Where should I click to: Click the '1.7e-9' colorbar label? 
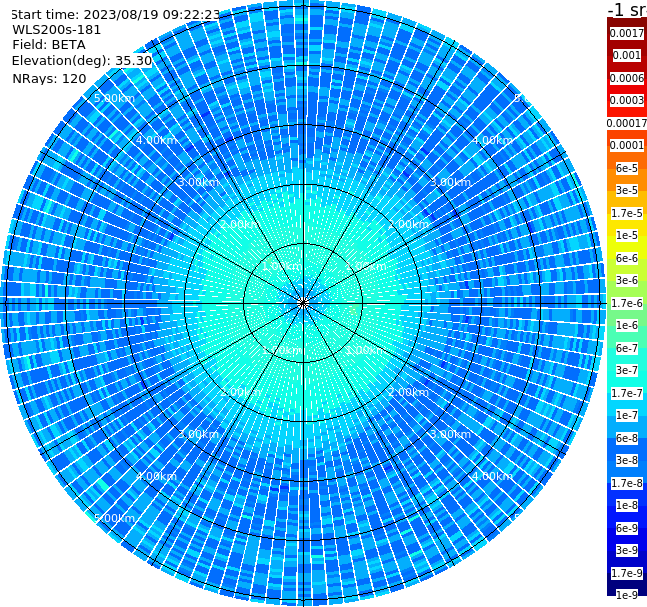(x=627, y=573)
